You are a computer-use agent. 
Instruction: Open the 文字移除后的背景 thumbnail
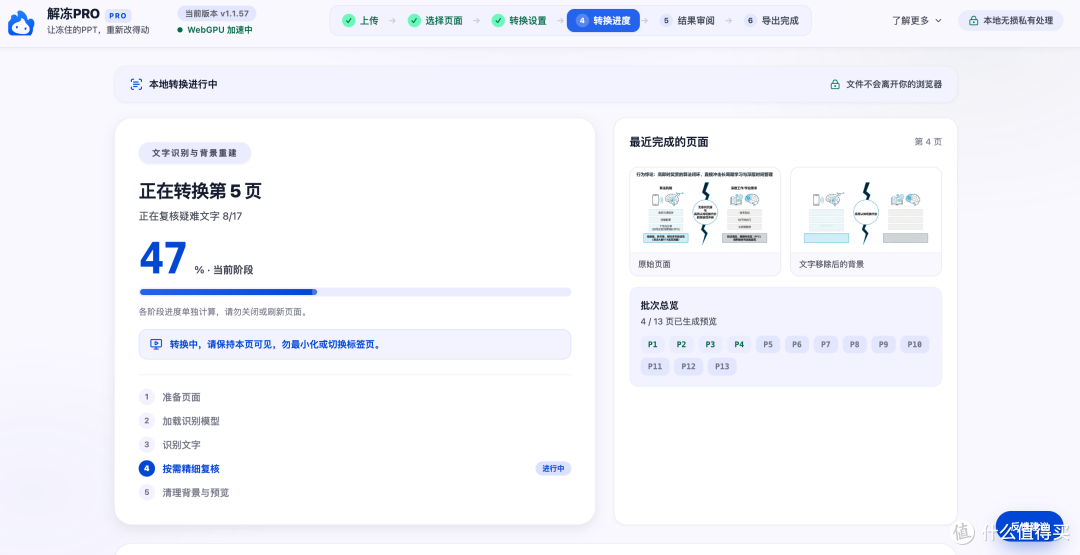tap(866, 221)
